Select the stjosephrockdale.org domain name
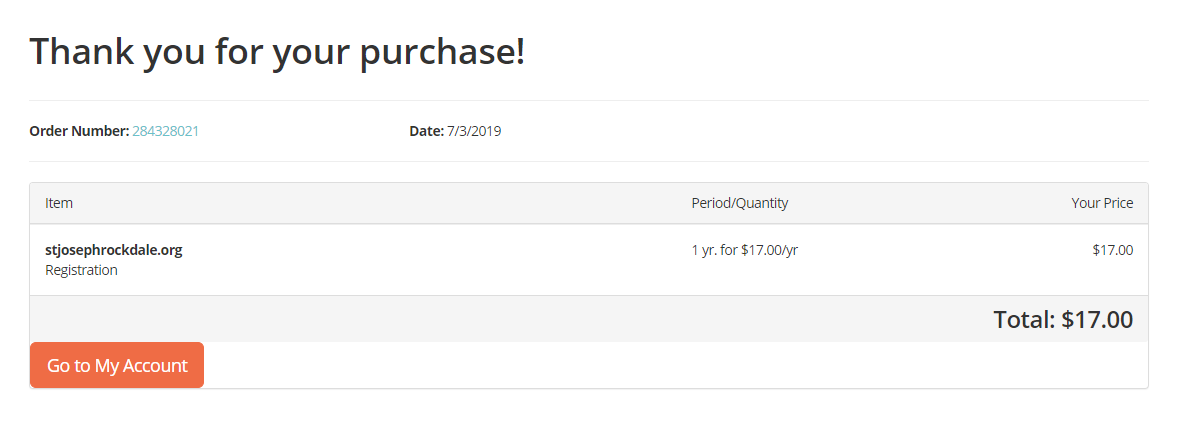 coord(114,250)
